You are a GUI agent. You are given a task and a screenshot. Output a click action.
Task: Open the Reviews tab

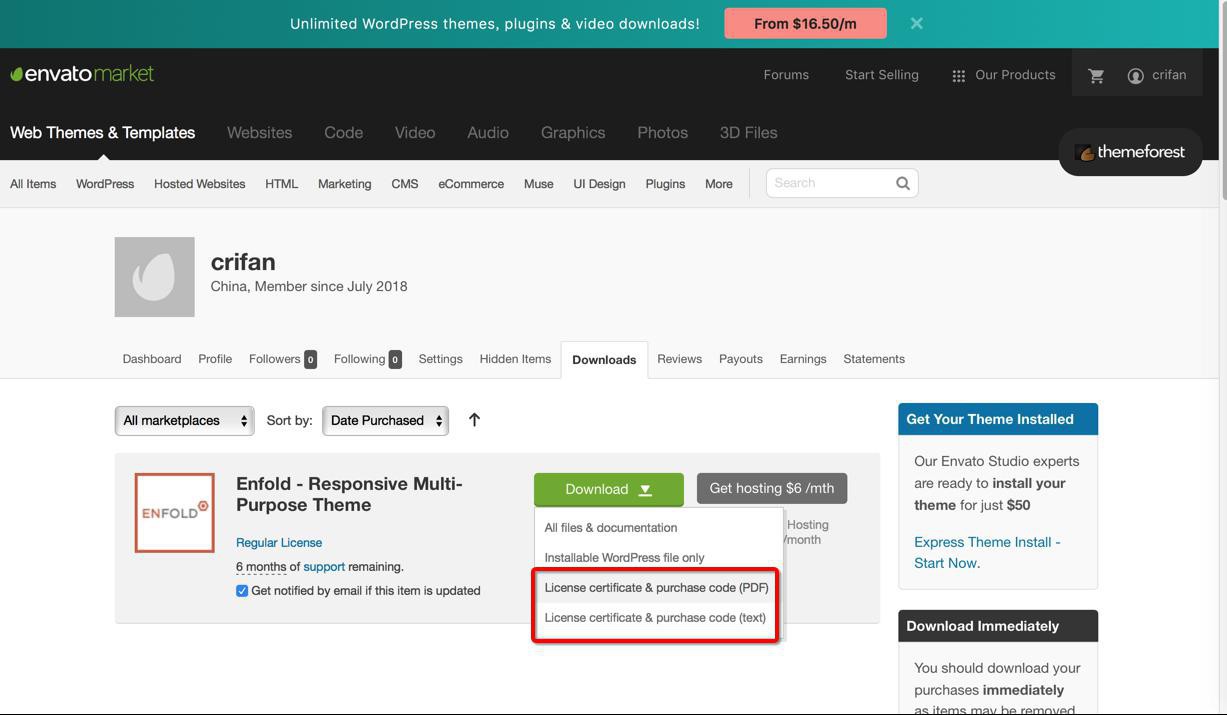point(679,359)
